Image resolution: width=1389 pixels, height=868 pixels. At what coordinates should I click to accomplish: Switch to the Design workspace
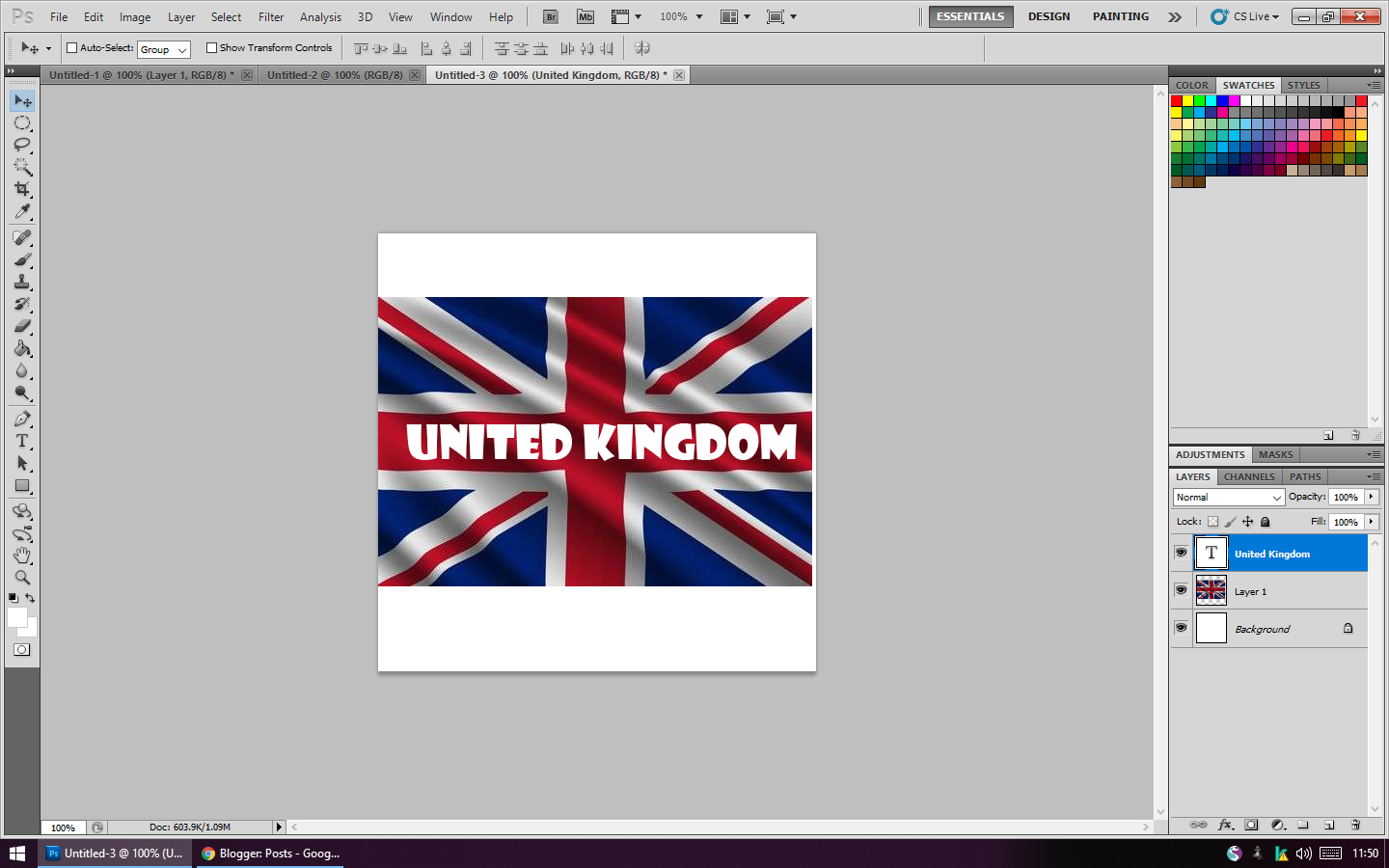(1049, 16)
